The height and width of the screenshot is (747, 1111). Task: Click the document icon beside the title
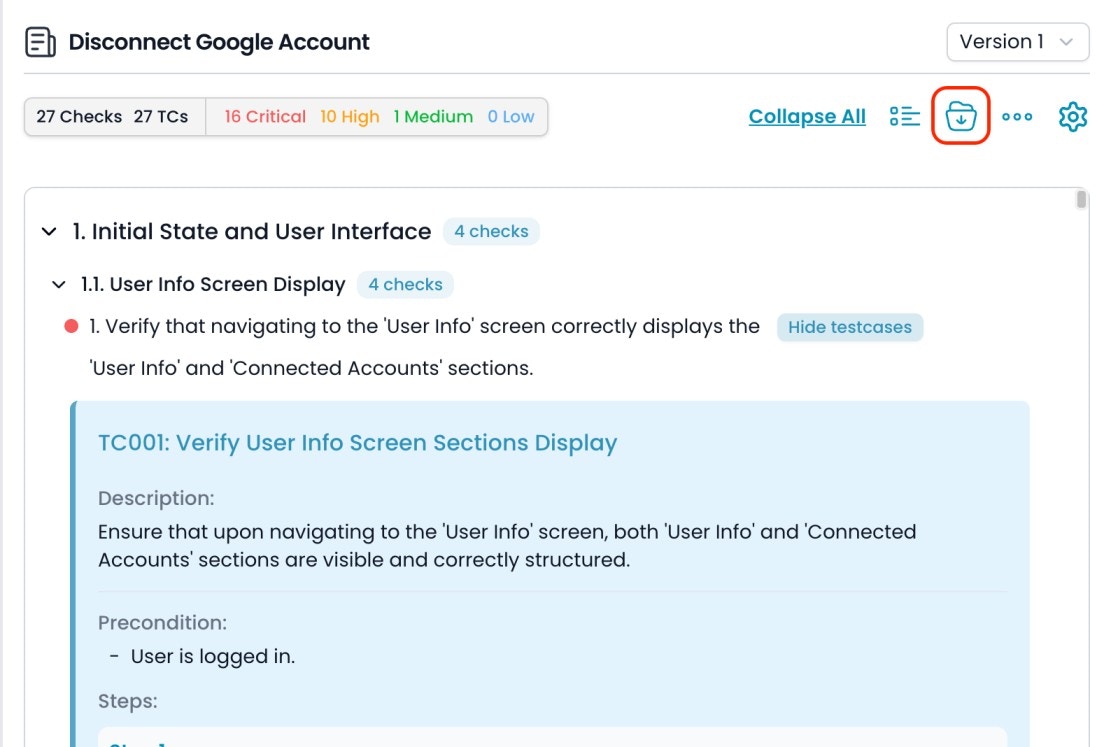[40, 43]
